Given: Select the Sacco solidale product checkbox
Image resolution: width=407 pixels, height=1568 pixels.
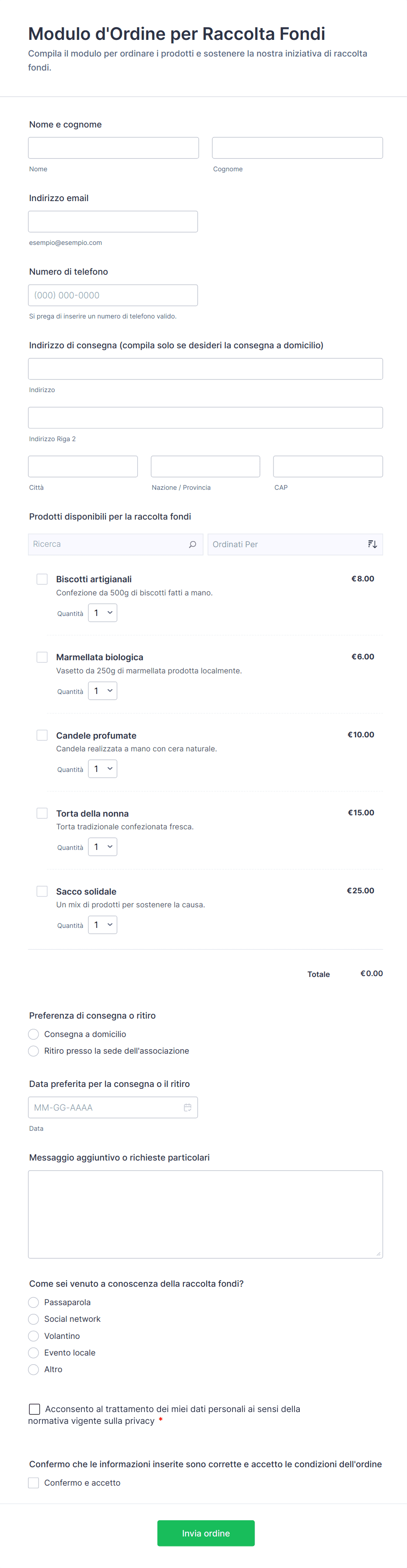Looking at the screenshot, I should (42, 891).
